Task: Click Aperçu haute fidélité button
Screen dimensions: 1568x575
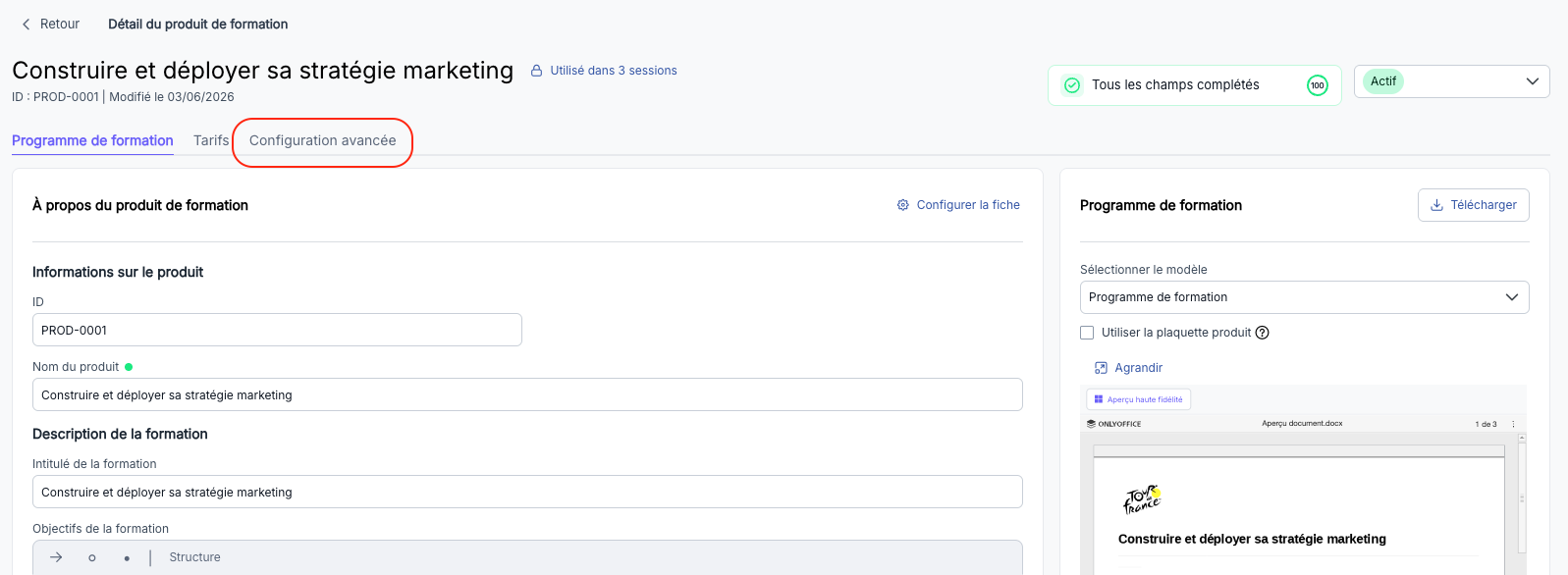Action: coord(1138,399)
